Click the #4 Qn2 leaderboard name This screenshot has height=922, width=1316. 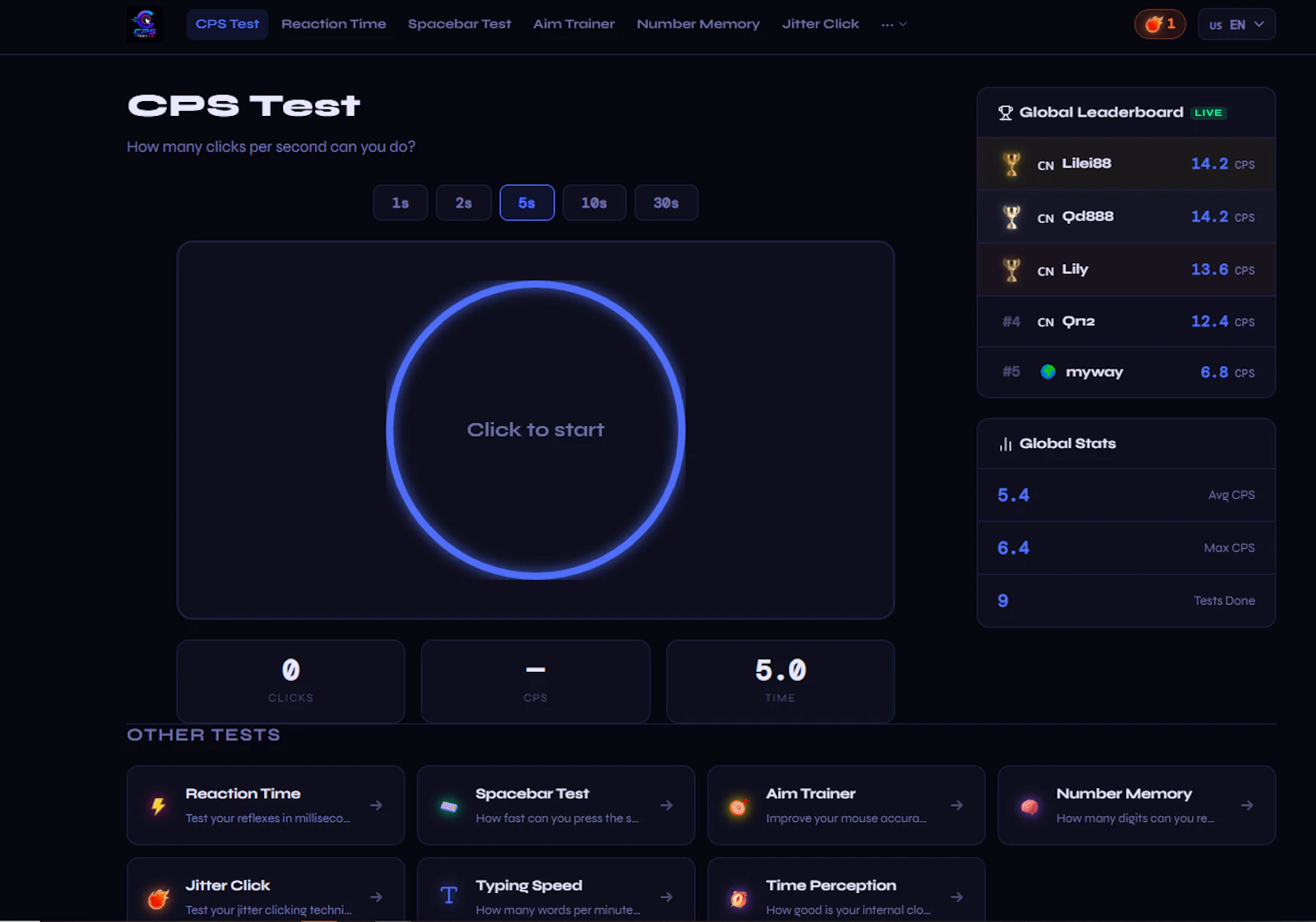coord(1078,322)
